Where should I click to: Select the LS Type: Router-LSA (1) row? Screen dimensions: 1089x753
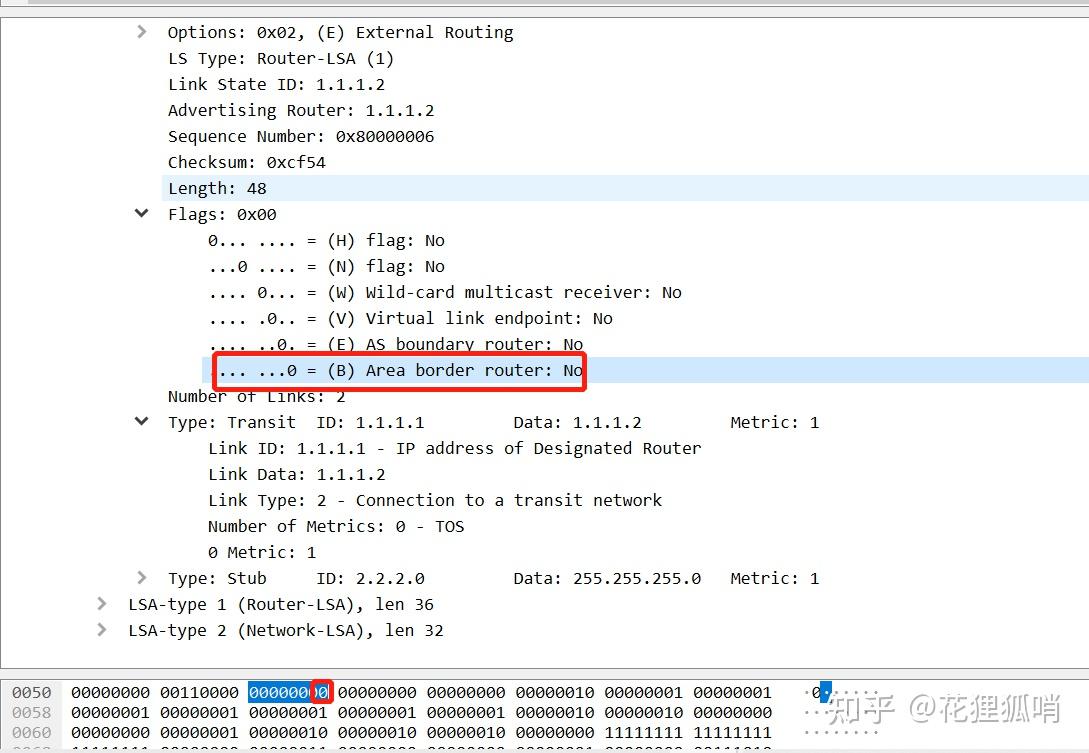tap(281, 58)
